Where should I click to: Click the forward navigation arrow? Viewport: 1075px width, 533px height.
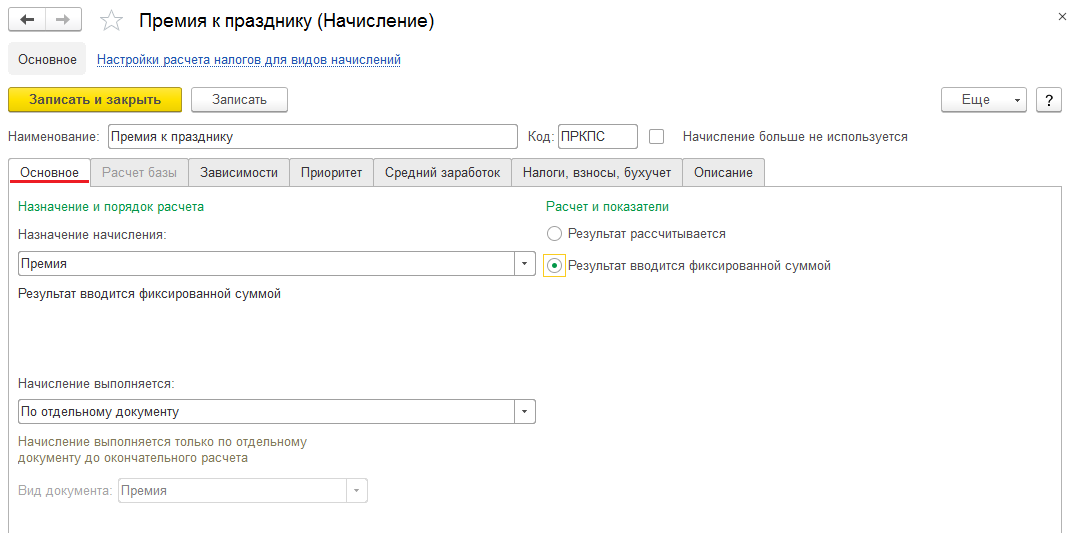64,20
